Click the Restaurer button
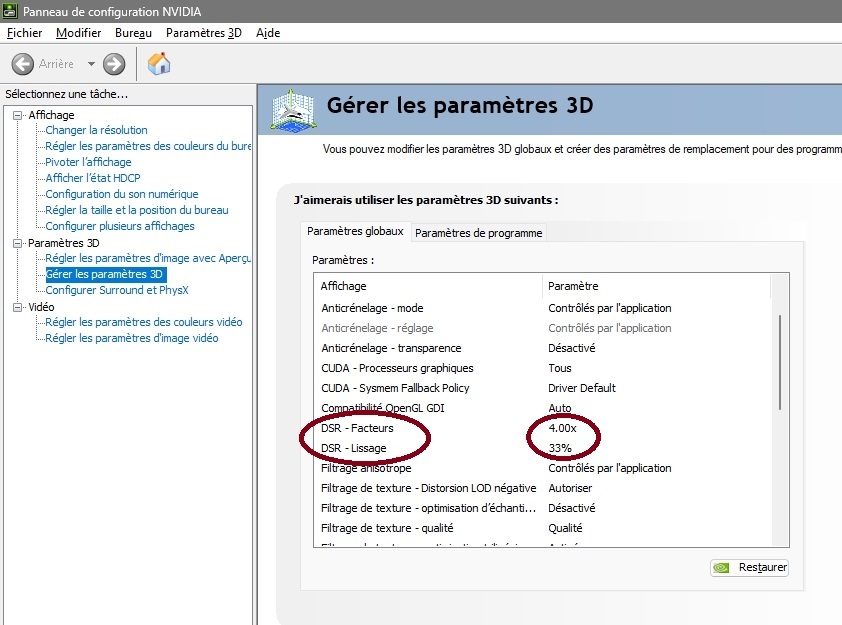 pyautogui.click(x=749, y=568)
